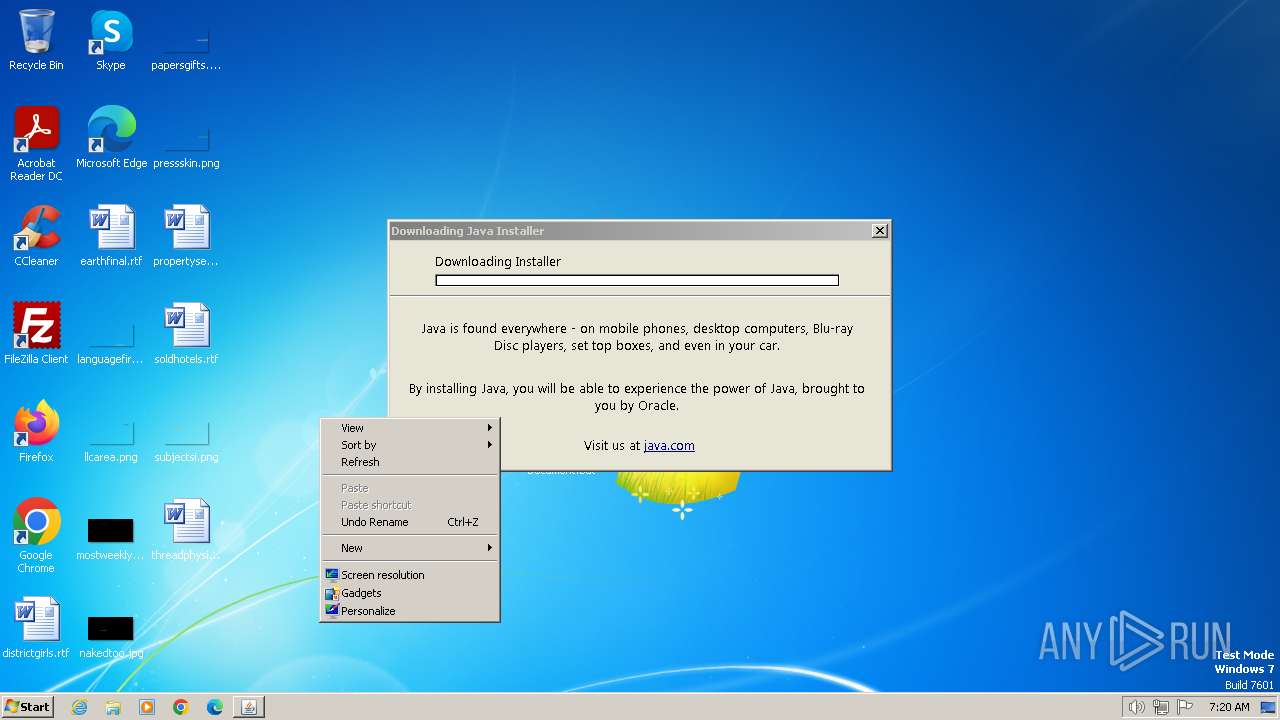The height and width of the screenshot is (720, 1280).
Task: Expand the New submenu
Action: coord(409,548)
